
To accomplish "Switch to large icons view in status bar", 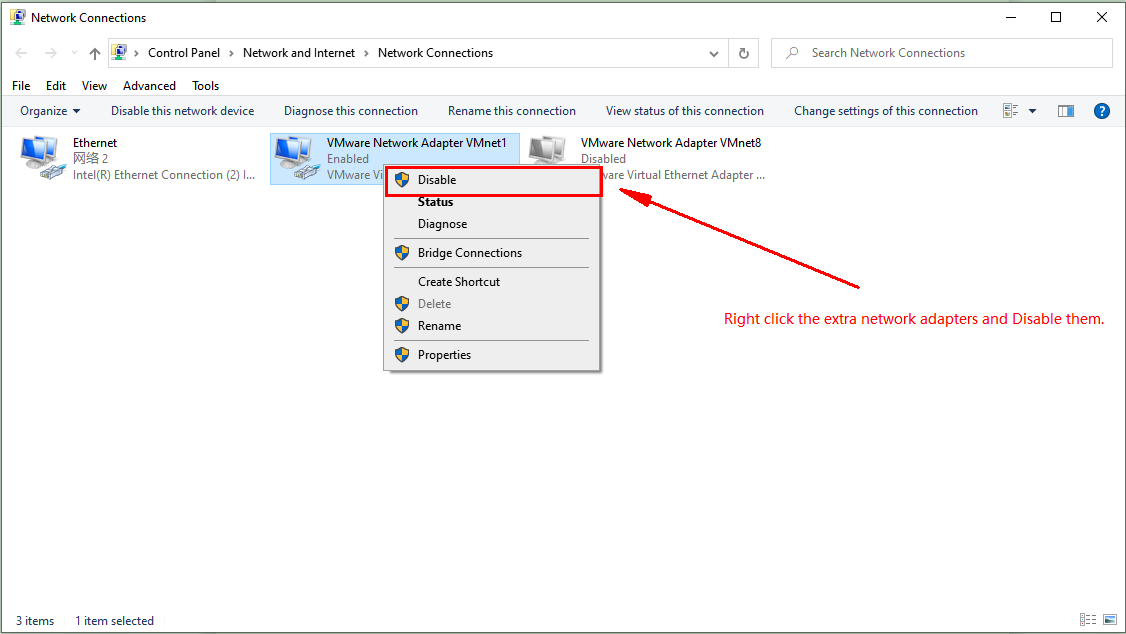I will pyautogui.click(x=1110, y=620).
